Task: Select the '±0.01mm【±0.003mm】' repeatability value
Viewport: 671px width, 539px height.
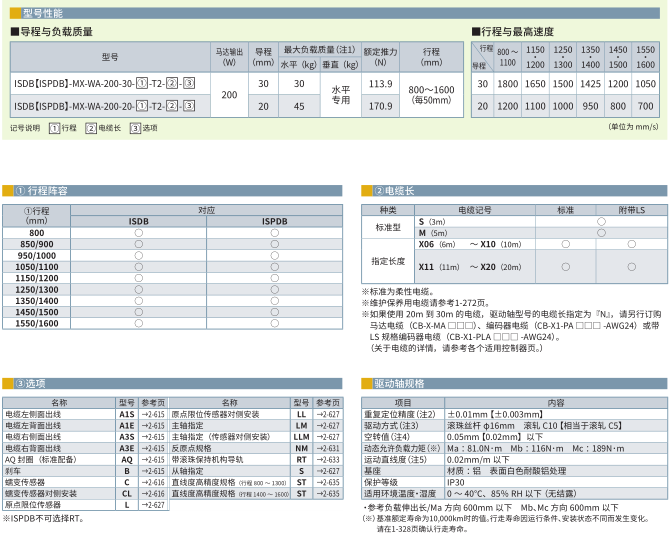Action: (x=495, y=414)
